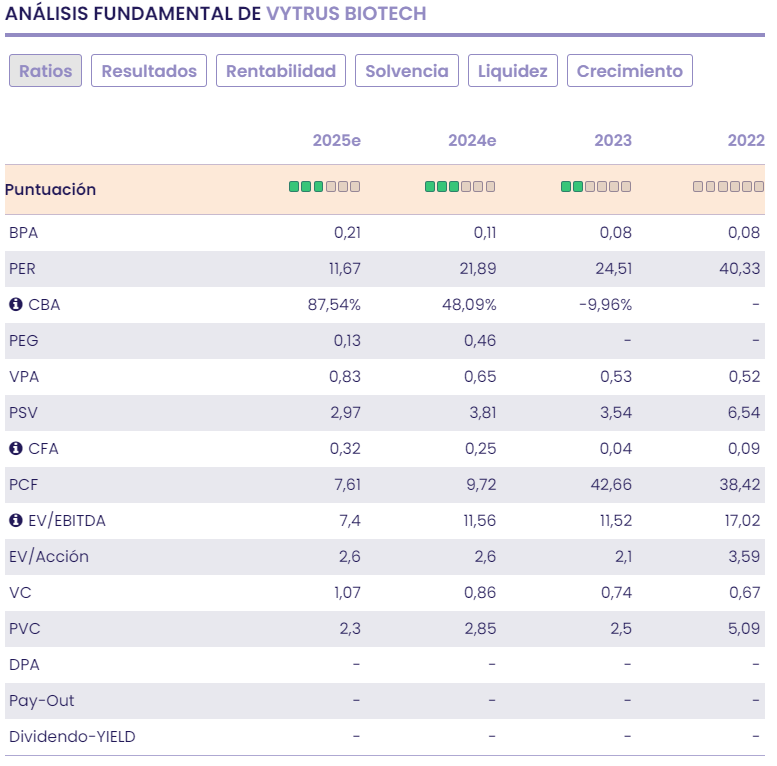Screen dimensions: 777x766
Task: Click the info icon beside CFA
Action: click(15, 449)
